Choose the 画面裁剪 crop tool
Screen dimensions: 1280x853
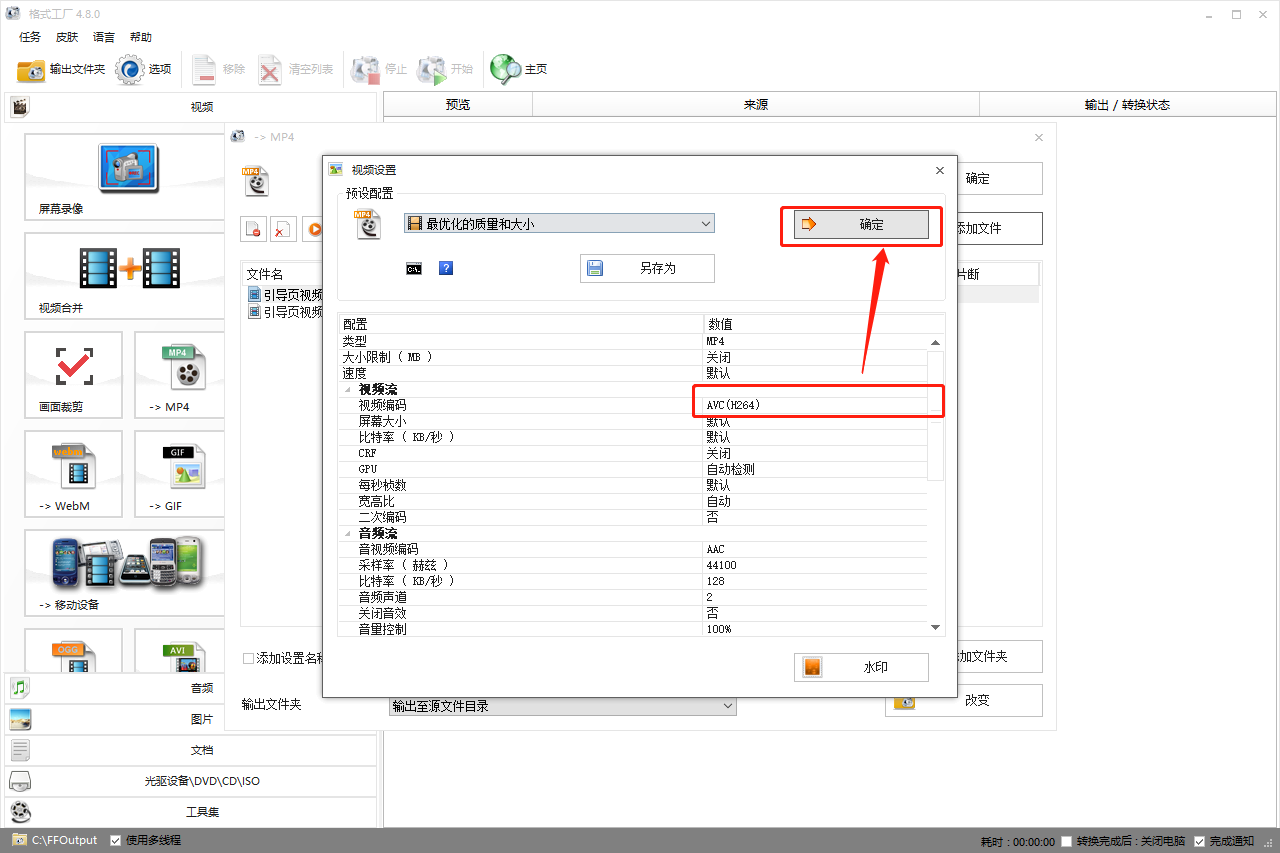pos(74,367)
